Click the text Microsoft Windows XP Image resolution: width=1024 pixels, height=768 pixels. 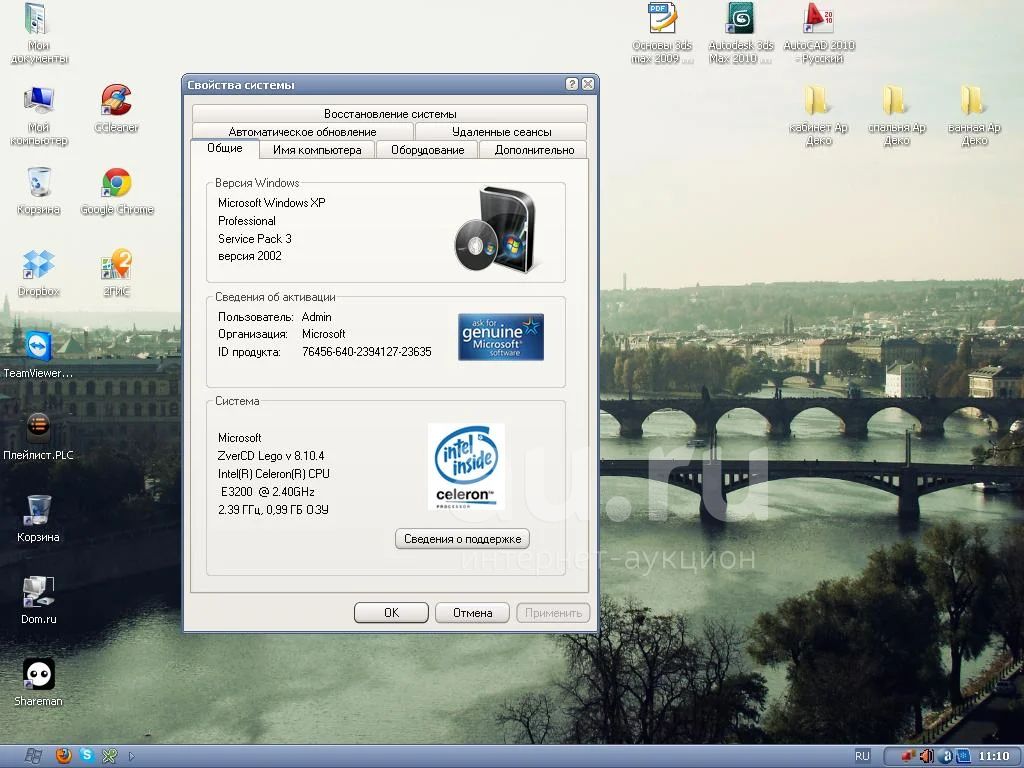272,202
